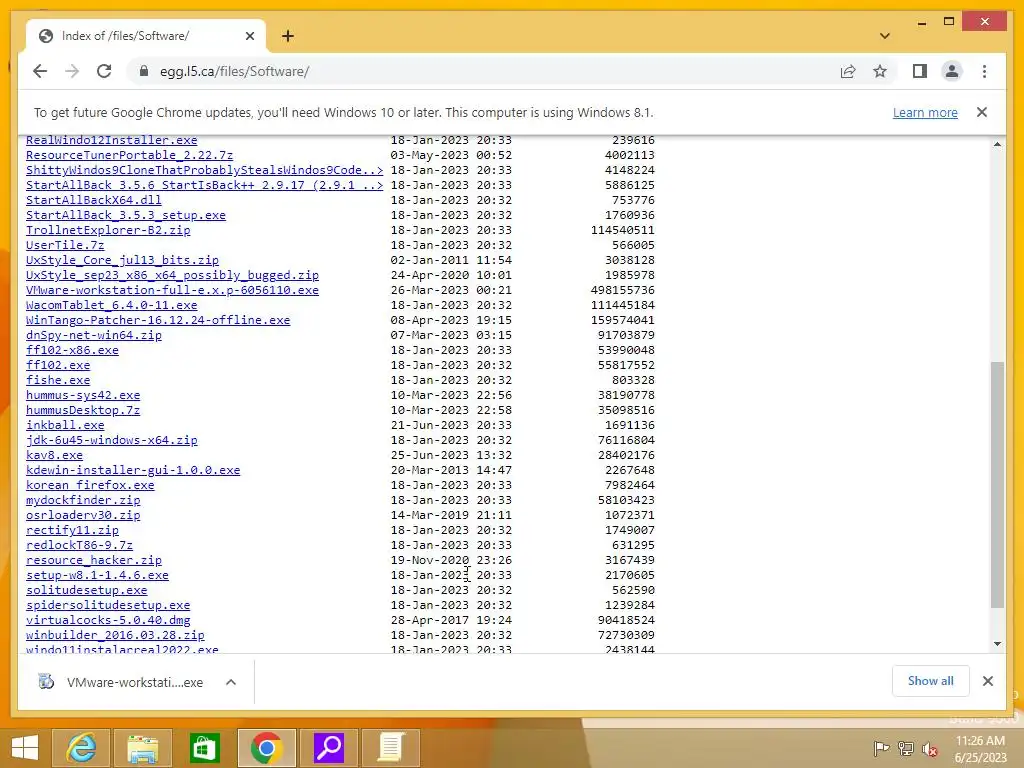Viewport: 1024px width, 768px height.
Task: Download kdewin-installer-gui-1.0.0.exe
Action: (133, 470)
